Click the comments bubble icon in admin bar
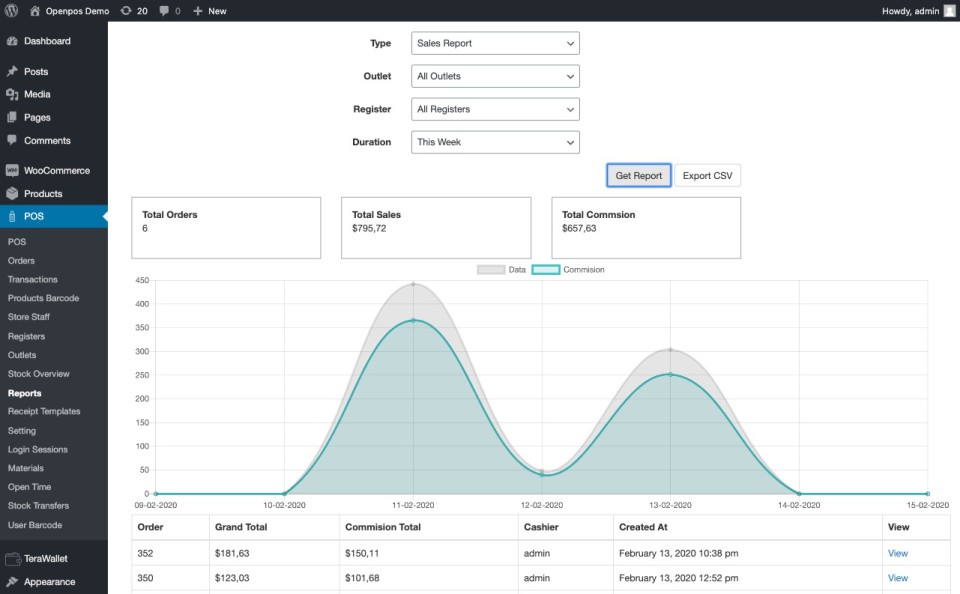This screenshot has height=594, width=960. pyautogui.click(x=165, y=11)
